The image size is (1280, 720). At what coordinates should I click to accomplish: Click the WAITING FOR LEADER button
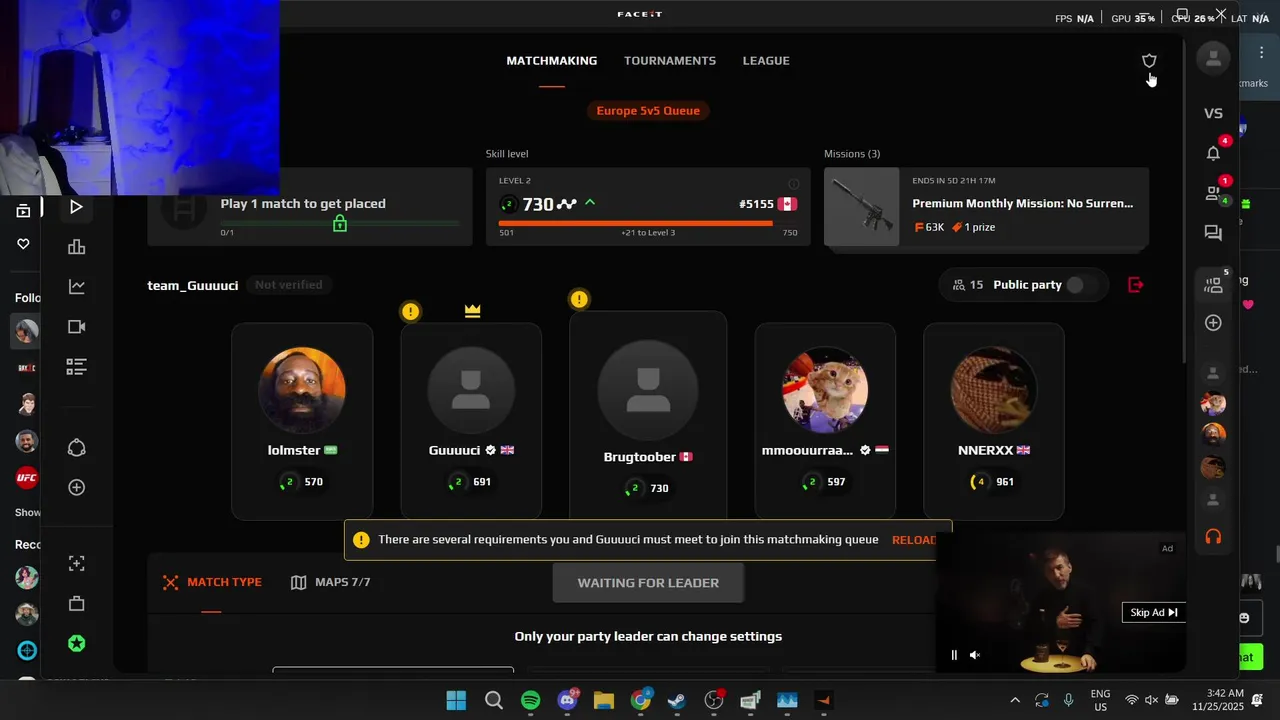648,583
